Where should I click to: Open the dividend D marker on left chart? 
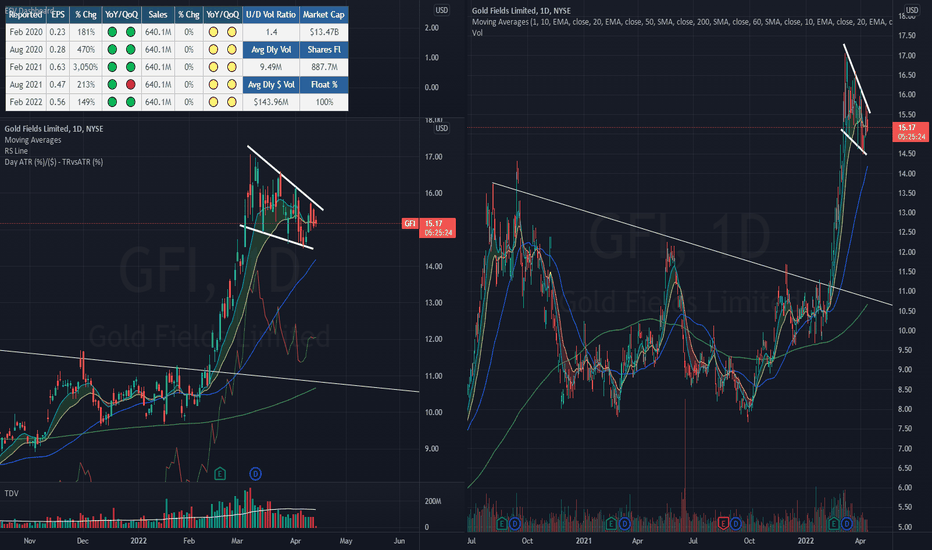tap(255, 474)
